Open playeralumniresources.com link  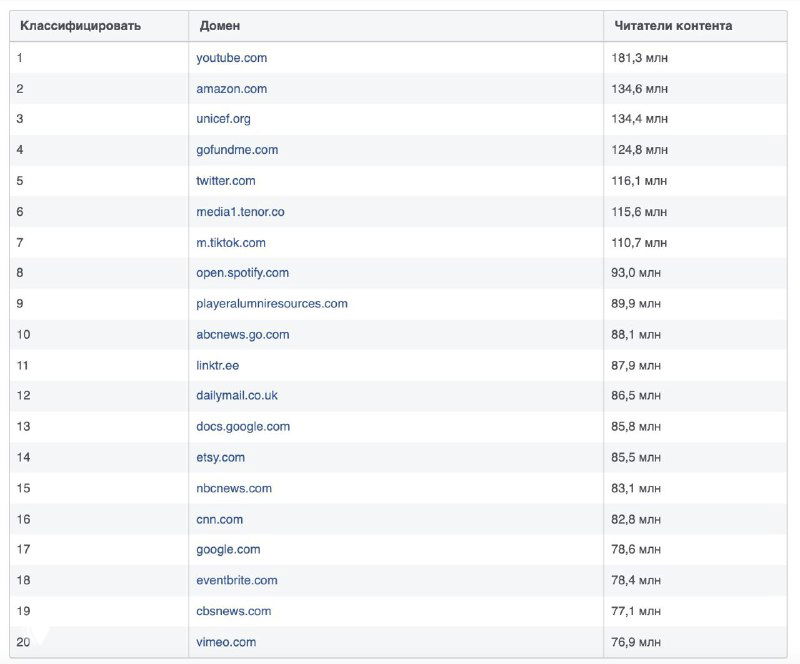pyautogui.click(x=272, y=304)
